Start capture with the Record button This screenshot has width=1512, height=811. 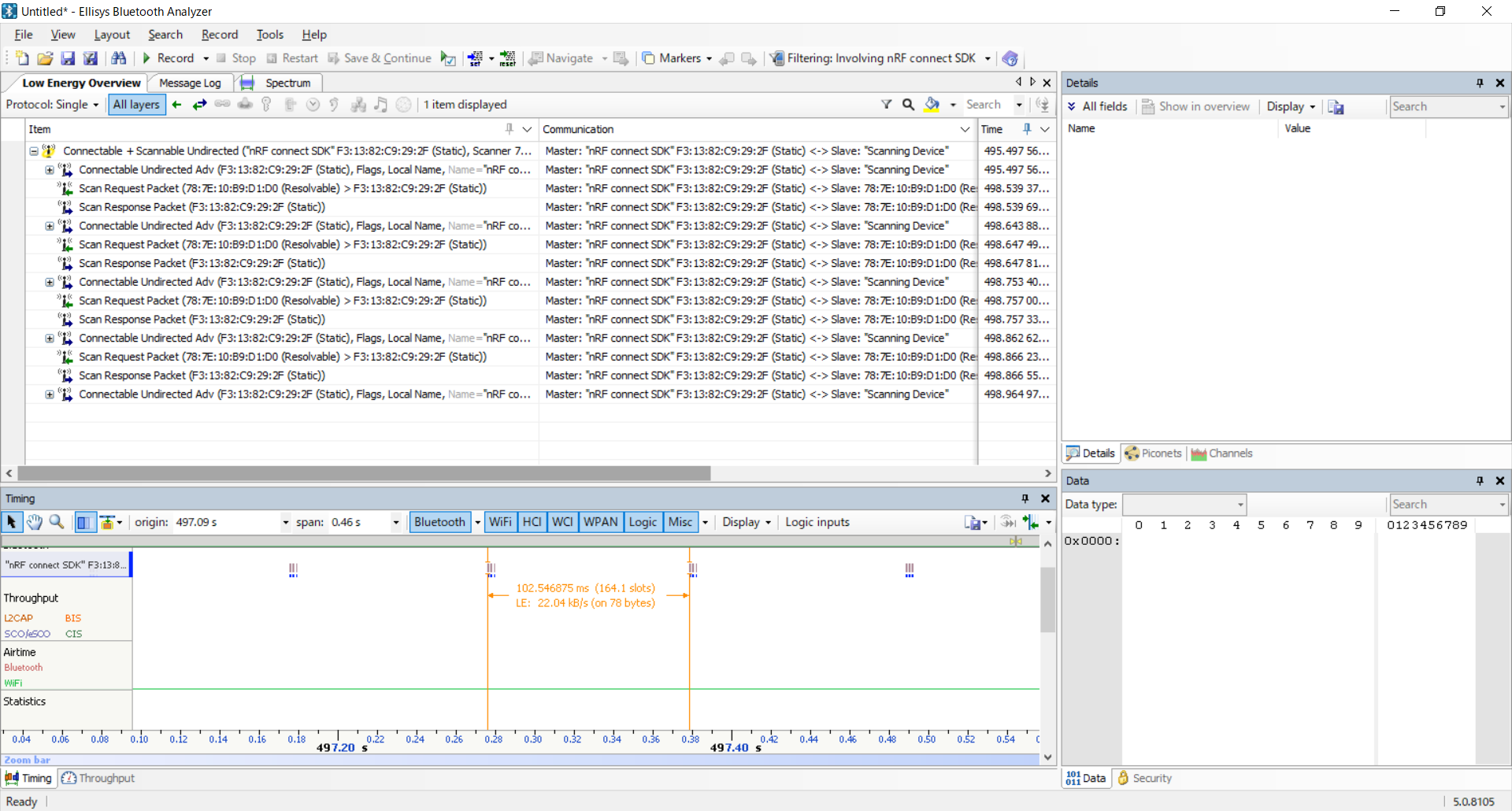click(x=168, y=58)
